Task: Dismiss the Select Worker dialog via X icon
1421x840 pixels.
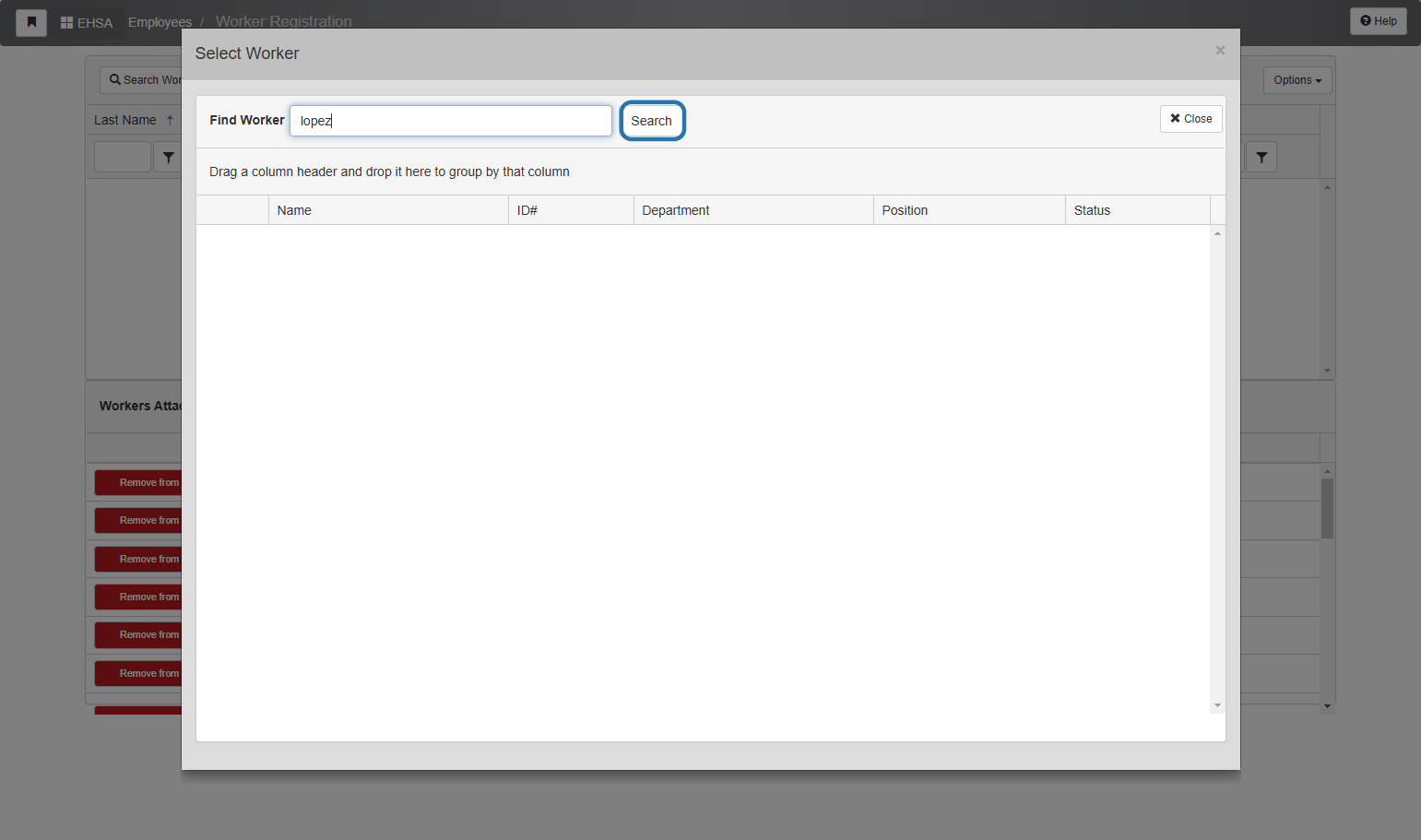Action: coord(1220,51)
